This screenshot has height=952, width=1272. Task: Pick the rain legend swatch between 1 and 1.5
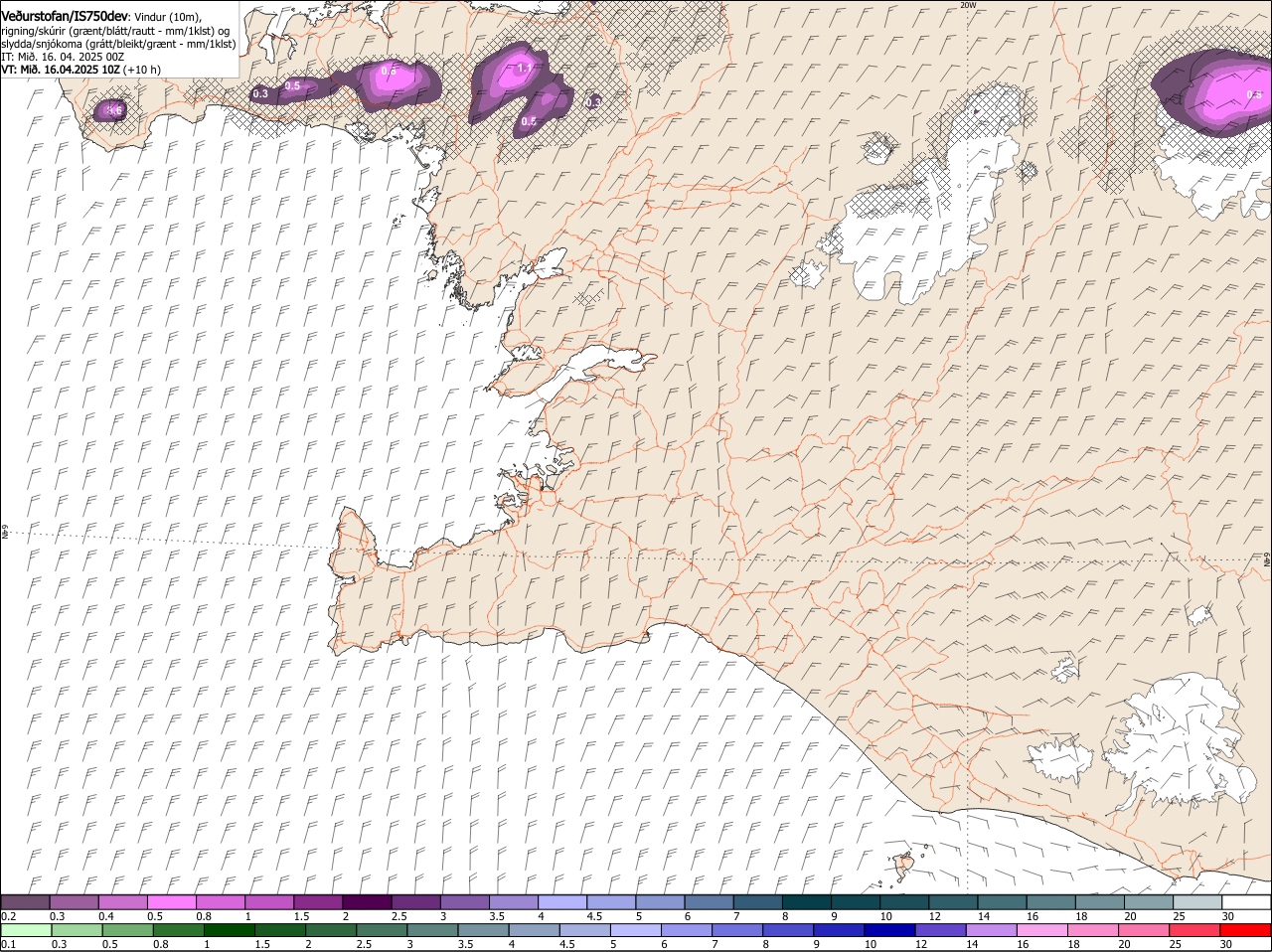pyautogui.click(x=229, y=930)
